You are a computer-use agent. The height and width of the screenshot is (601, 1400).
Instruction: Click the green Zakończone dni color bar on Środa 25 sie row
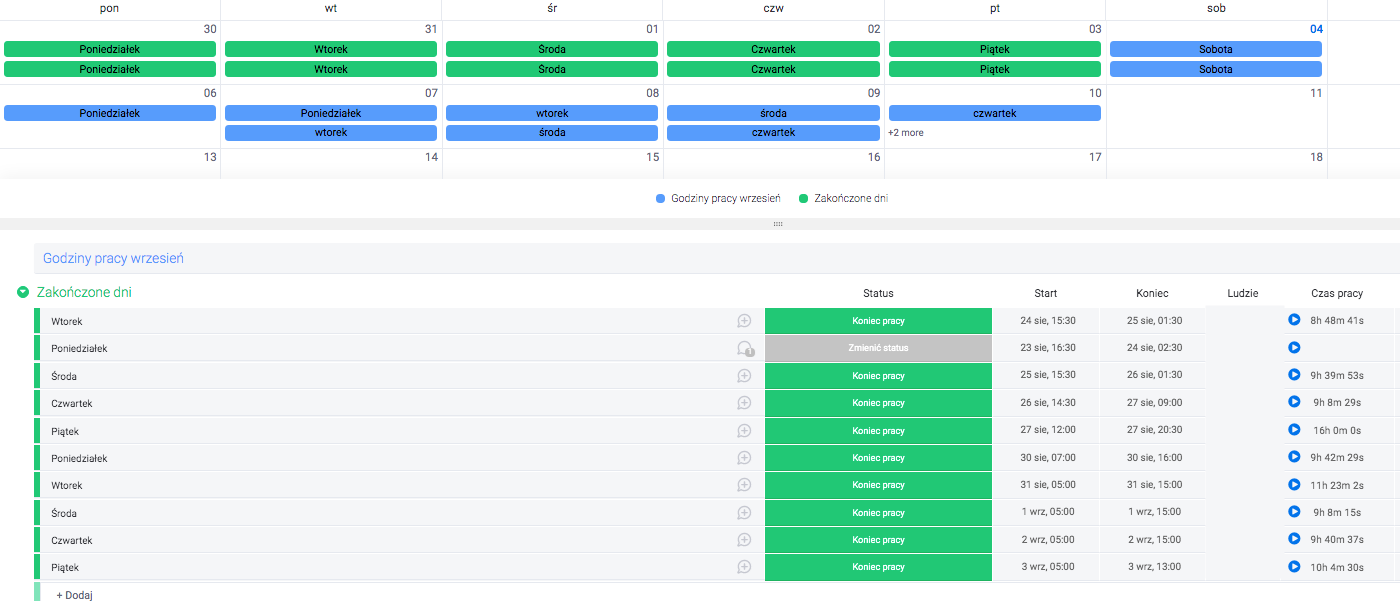point(37,376)
